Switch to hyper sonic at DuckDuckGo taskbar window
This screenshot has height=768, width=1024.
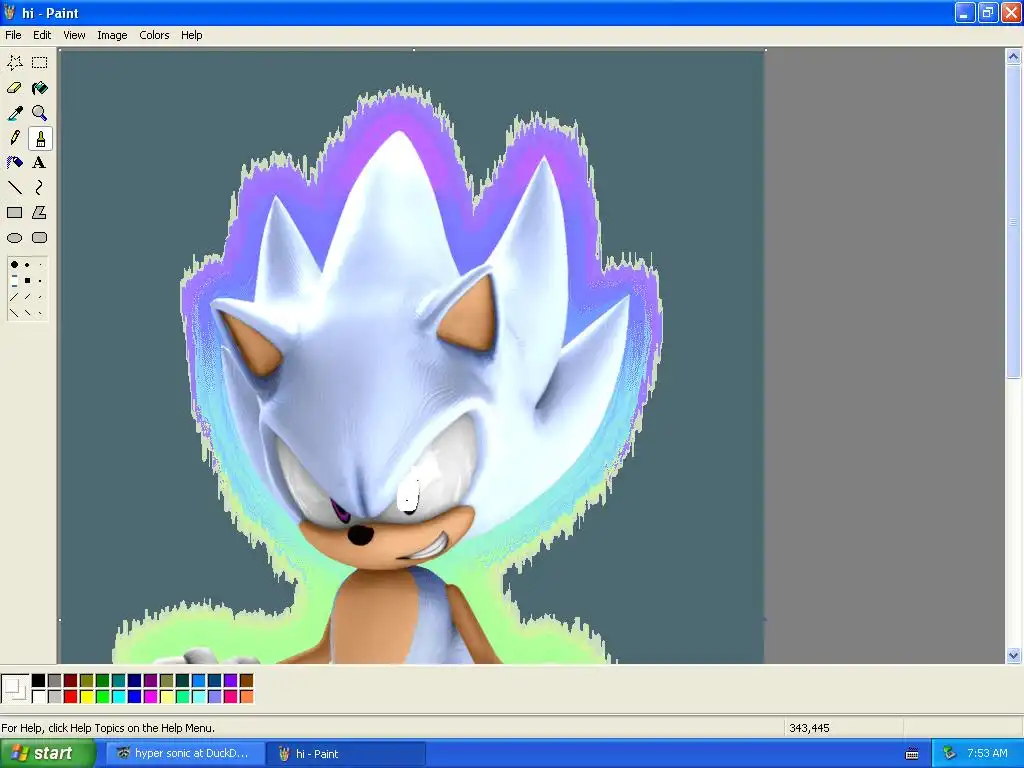point(185,754)
